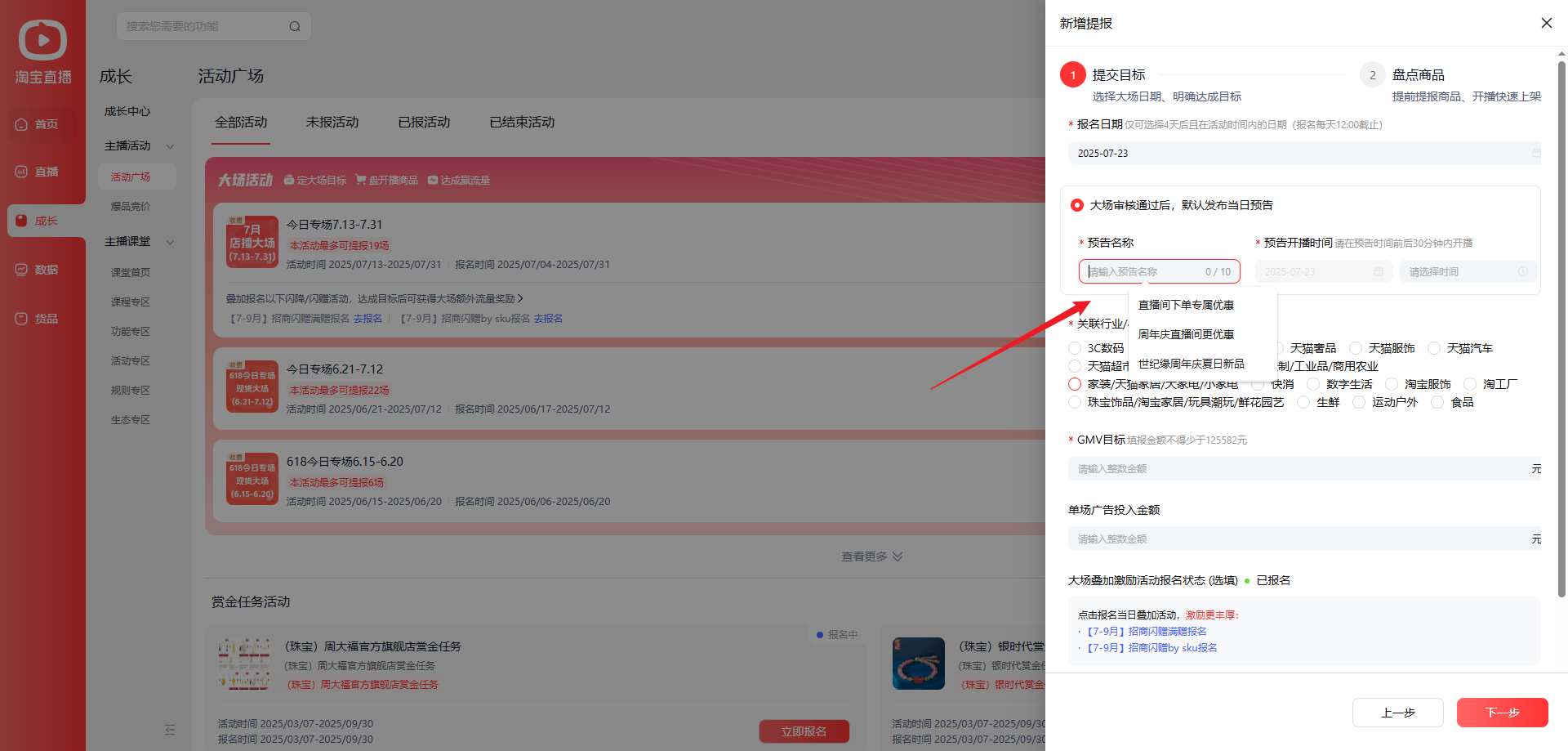1568x751 pixels.
Task: Choose 周年庆直播间更优惠 suggestion
Action: [1186, 334]
